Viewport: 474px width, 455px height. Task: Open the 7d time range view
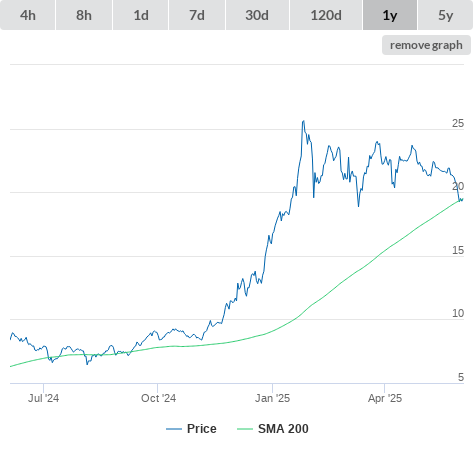tap(197, 15)
